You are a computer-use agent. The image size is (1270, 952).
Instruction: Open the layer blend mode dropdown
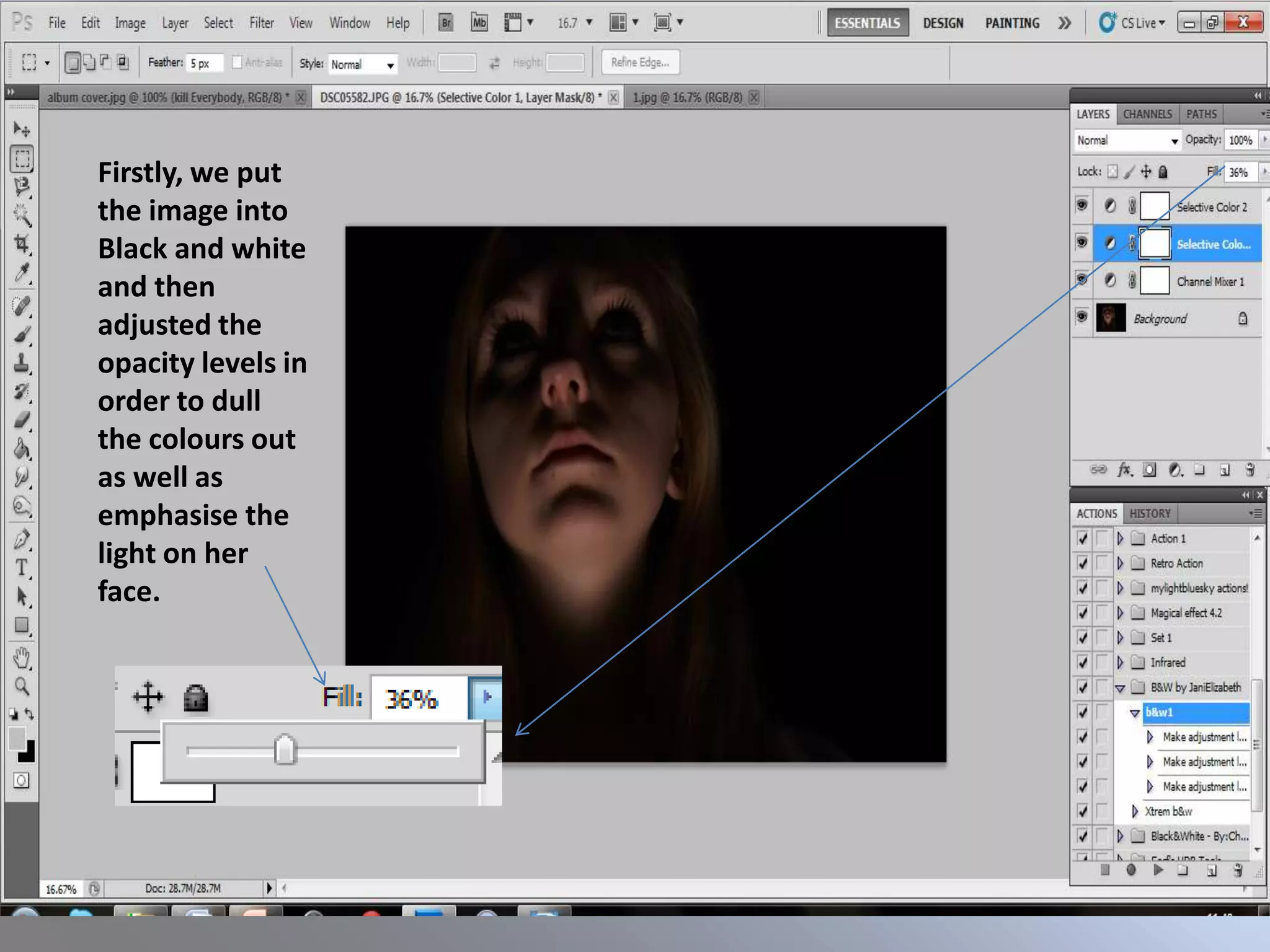click(1127, 141)
